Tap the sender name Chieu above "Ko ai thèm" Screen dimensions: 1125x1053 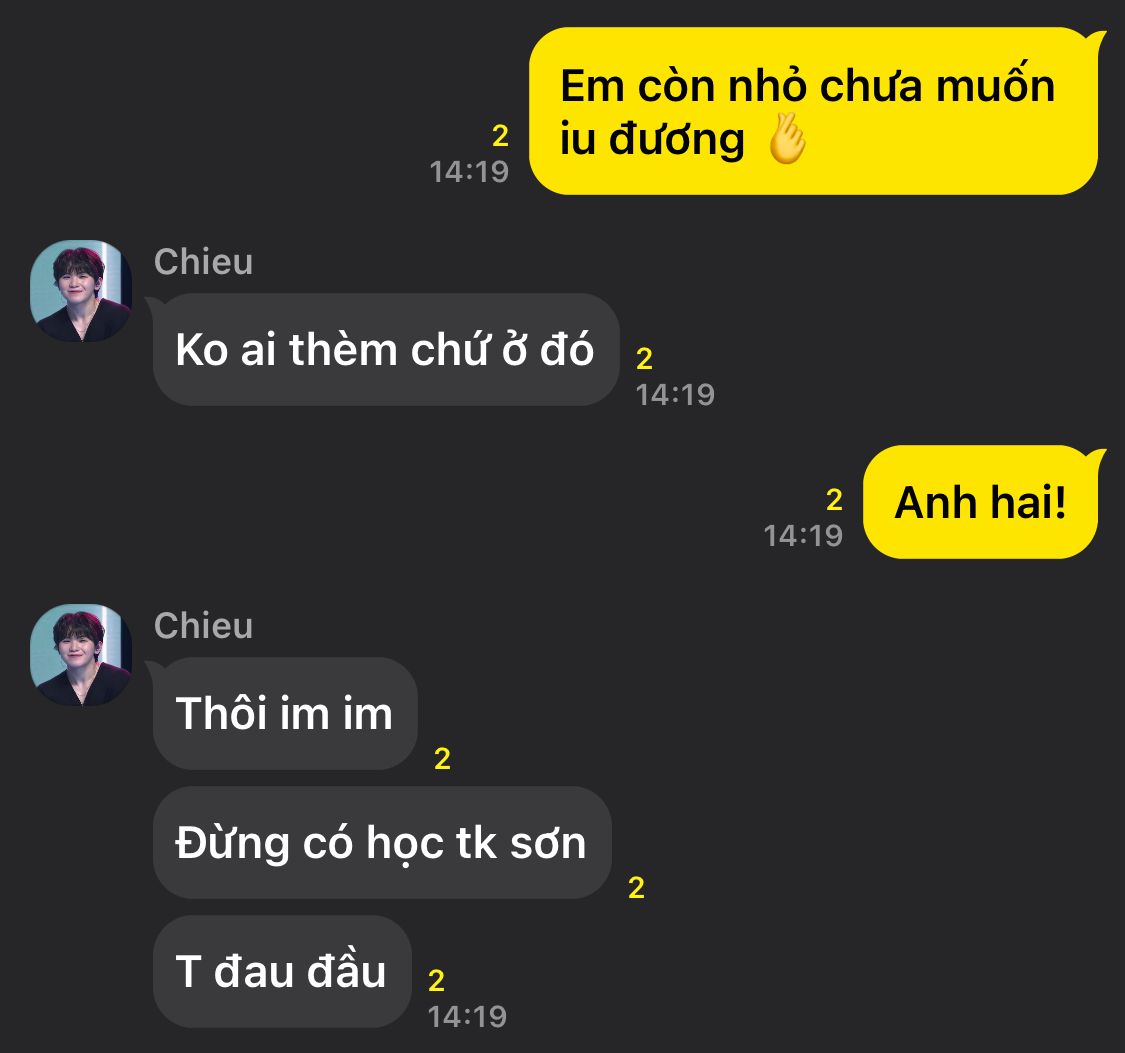coord(203,262)
